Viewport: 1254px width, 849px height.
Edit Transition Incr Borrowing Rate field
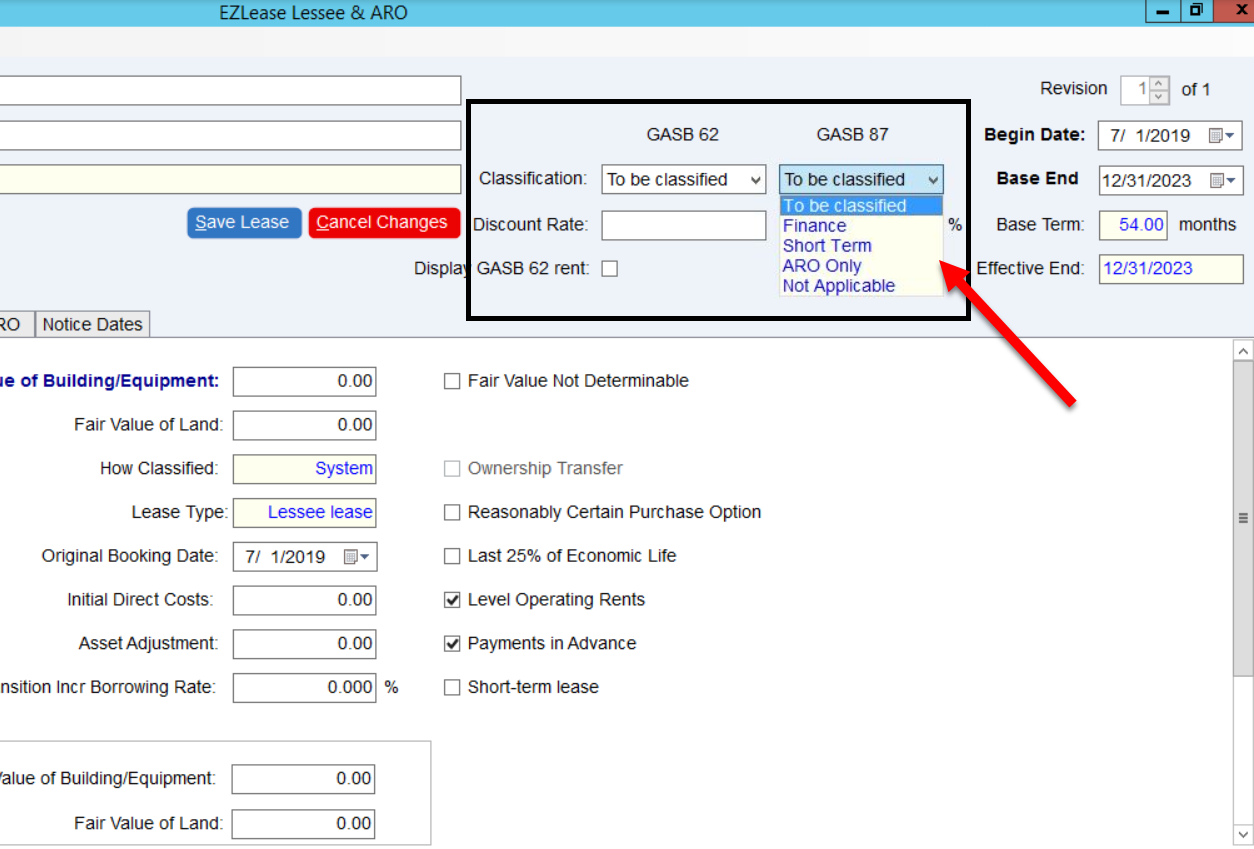pos(305,688)
